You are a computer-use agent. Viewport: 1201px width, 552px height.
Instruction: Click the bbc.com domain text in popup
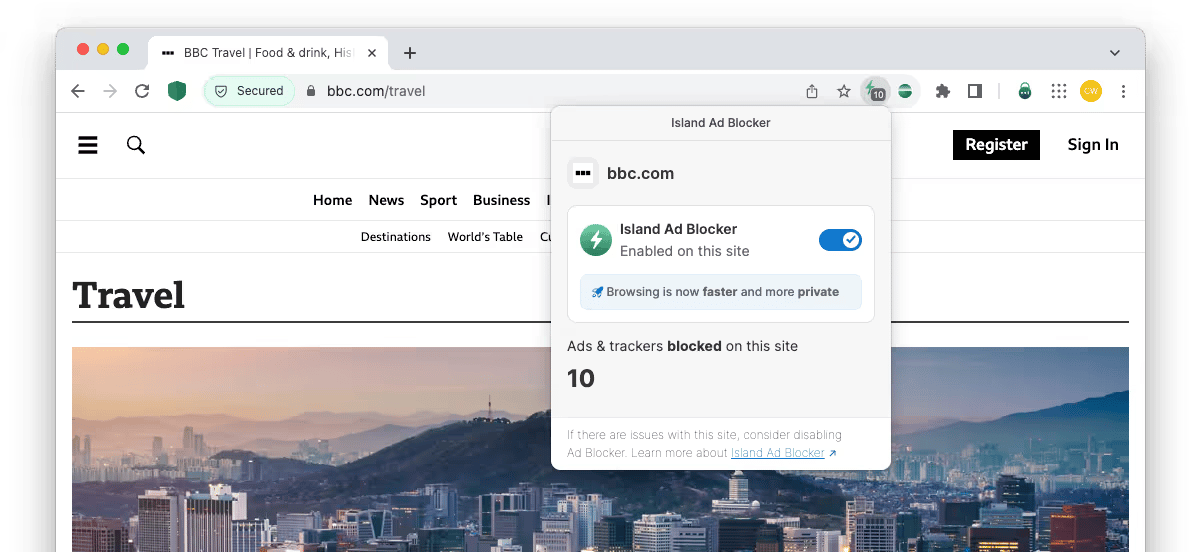(x=640, y=173)
